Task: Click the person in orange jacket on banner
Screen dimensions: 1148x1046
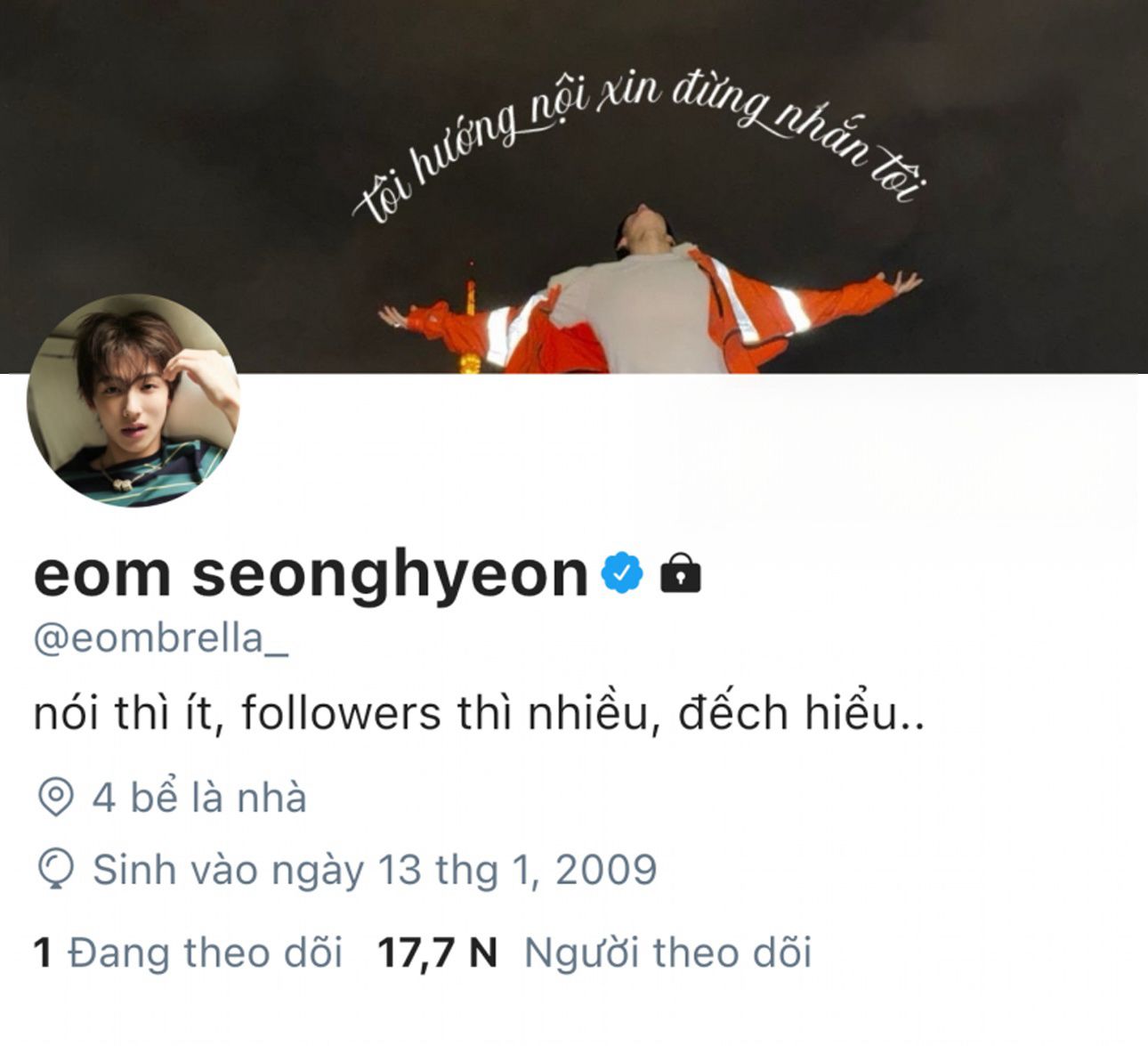Action: tap(650, 294)
